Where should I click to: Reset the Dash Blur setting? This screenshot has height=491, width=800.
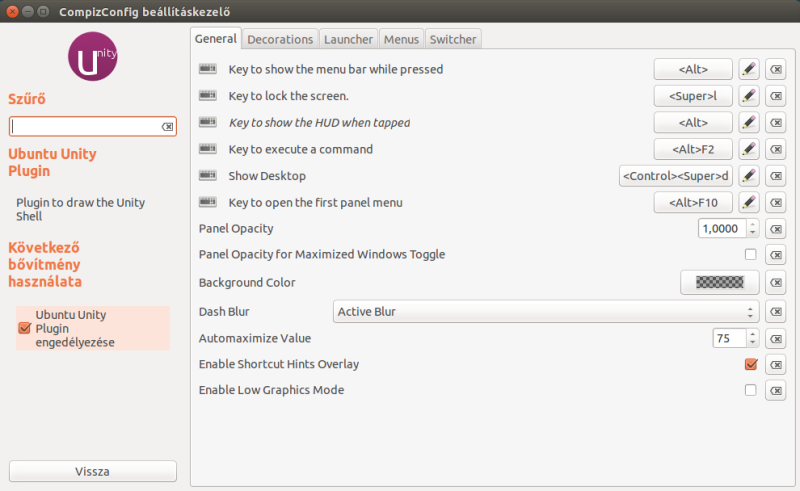click(776, 311)
